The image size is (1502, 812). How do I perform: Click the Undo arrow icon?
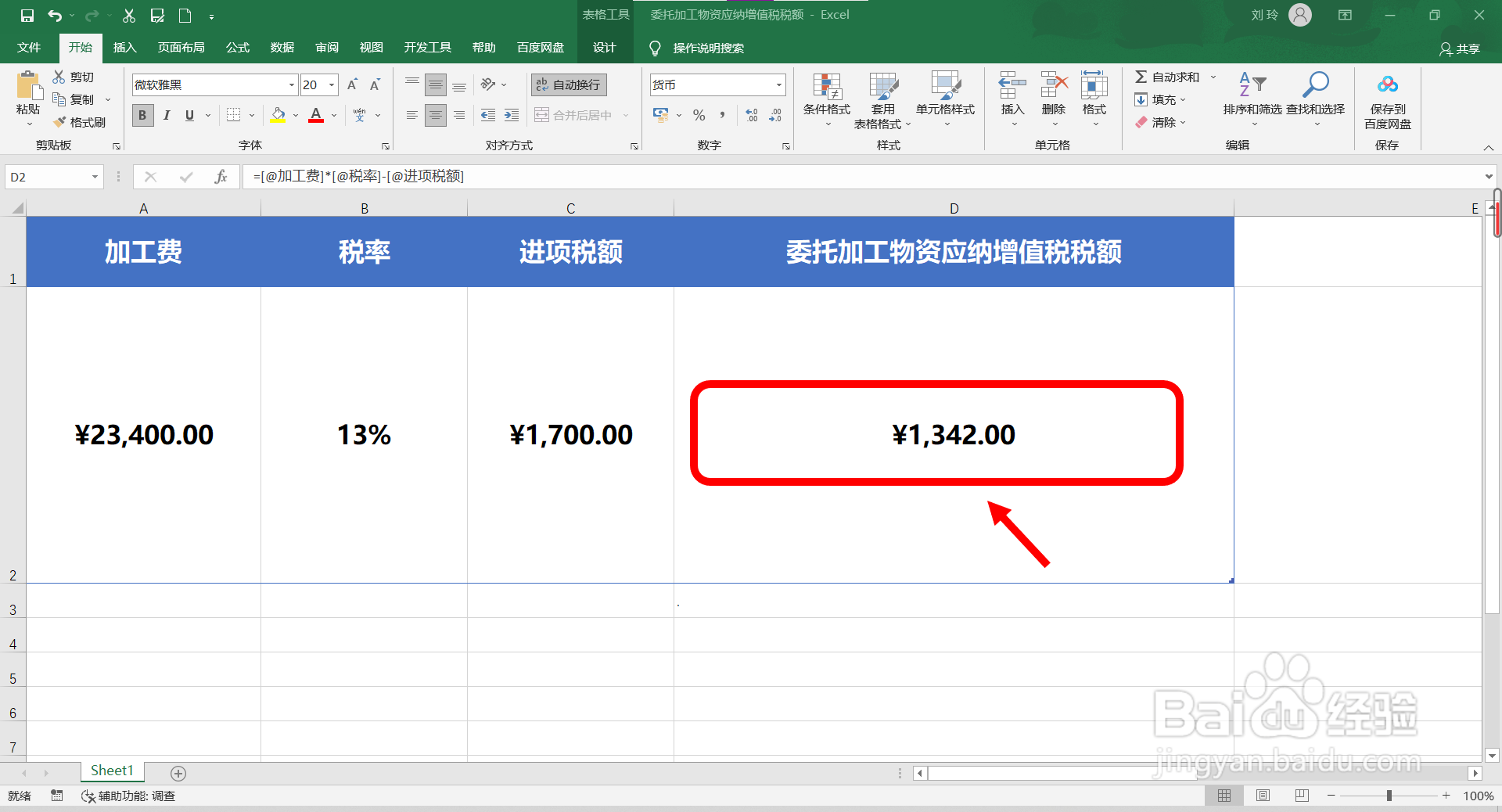point(55,15)
